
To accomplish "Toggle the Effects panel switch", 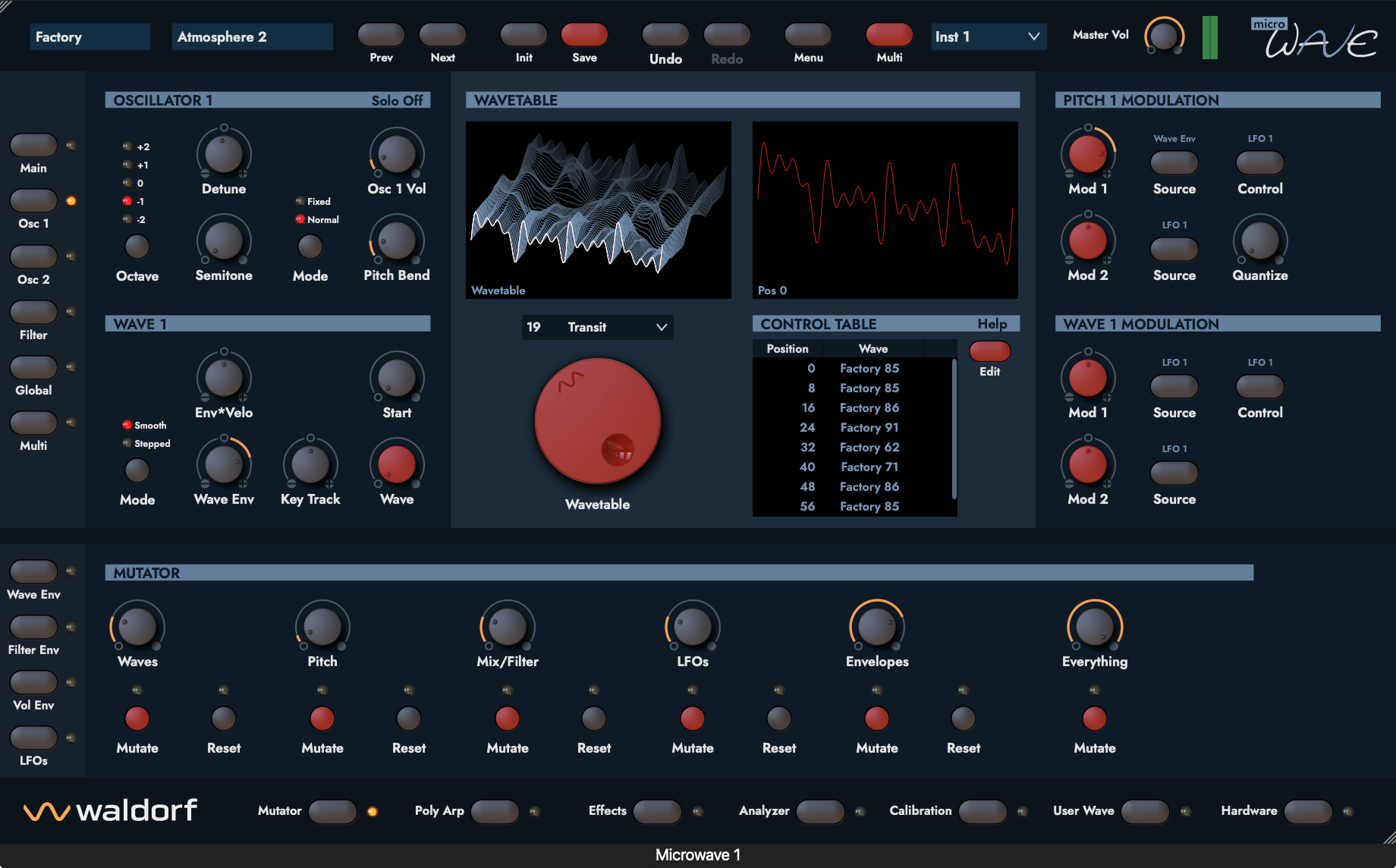I will [657, 811].
